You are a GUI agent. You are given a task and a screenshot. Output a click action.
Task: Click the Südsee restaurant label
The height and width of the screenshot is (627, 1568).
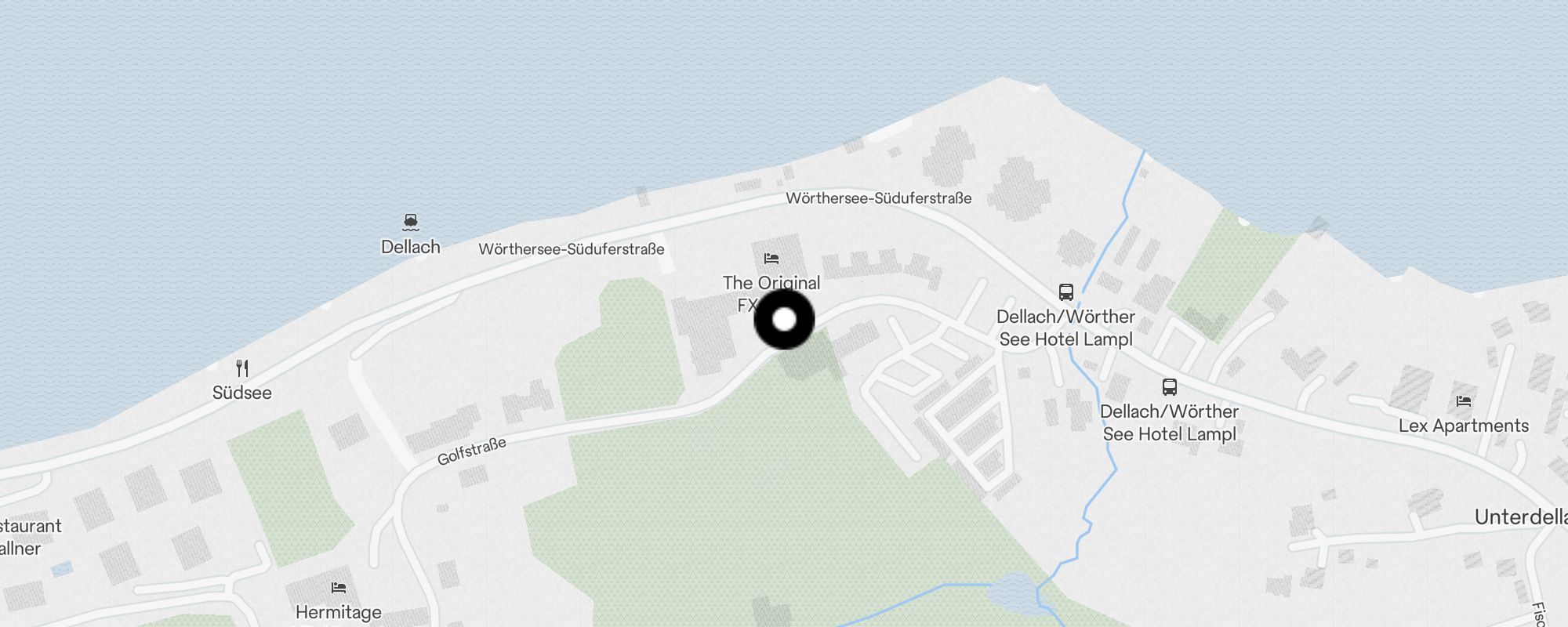[x=242, y=393]
